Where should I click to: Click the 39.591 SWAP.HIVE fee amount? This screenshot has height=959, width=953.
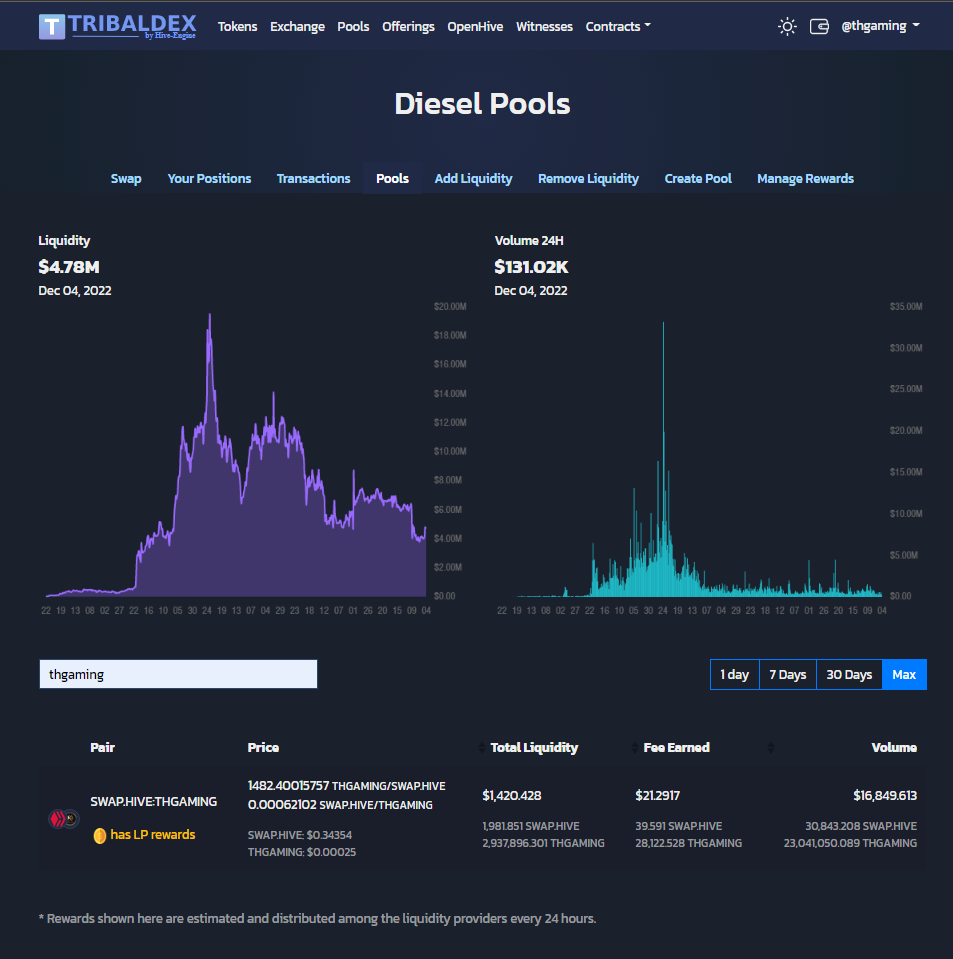(678, 826)
